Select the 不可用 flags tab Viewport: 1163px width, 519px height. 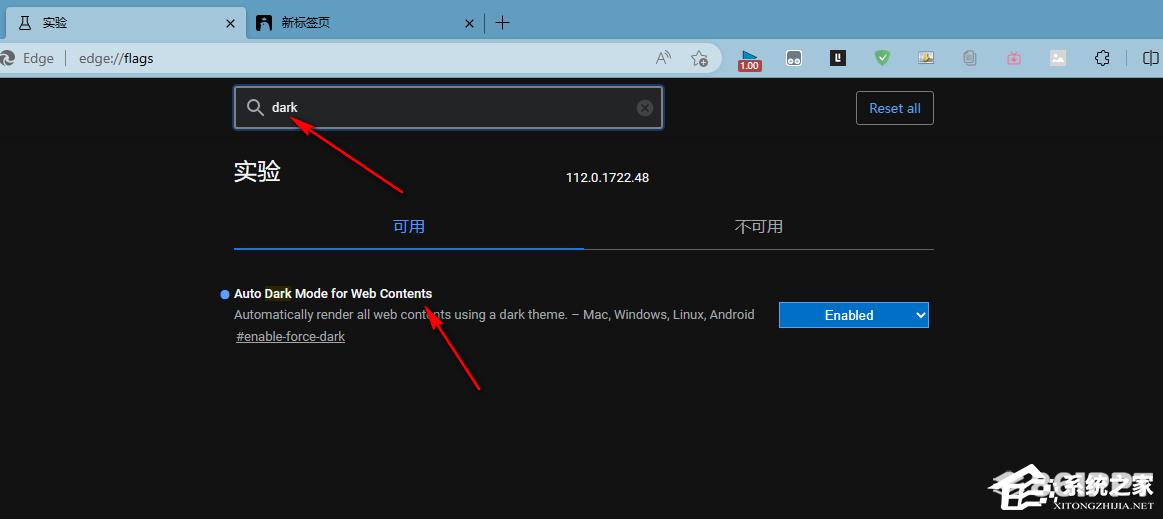[x=759, y=227]
